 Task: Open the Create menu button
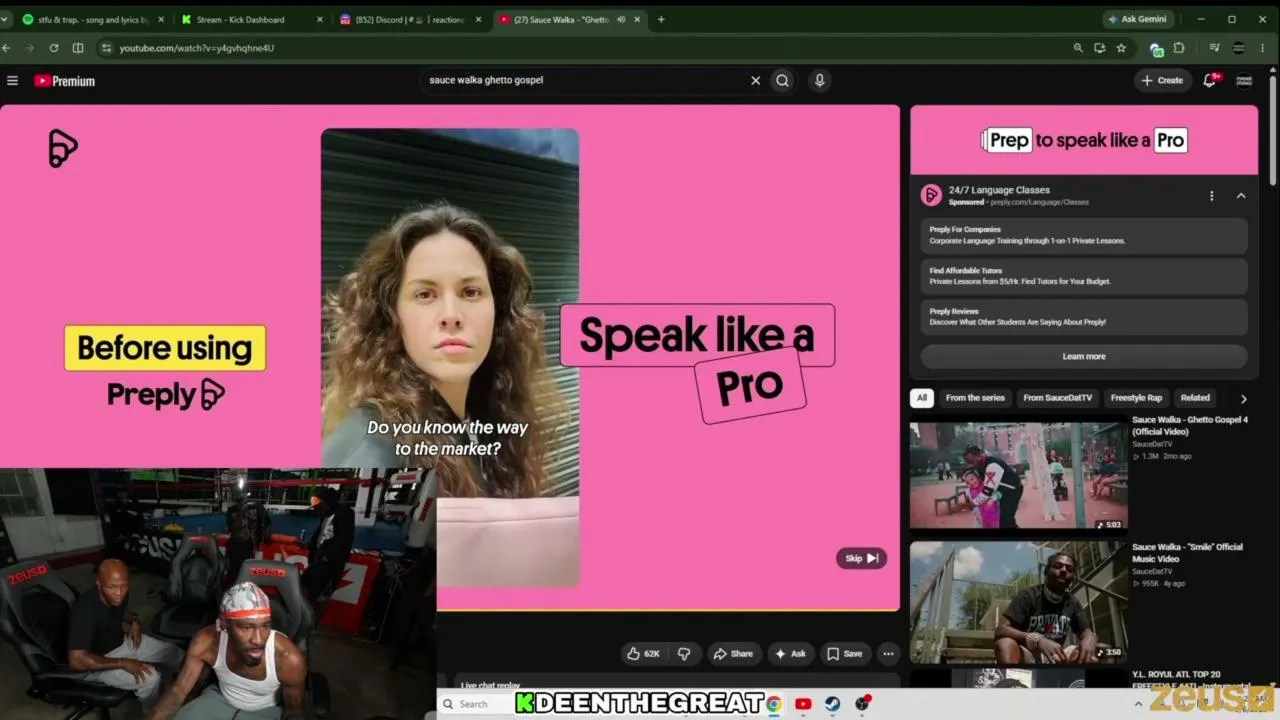click(1162, 80)
